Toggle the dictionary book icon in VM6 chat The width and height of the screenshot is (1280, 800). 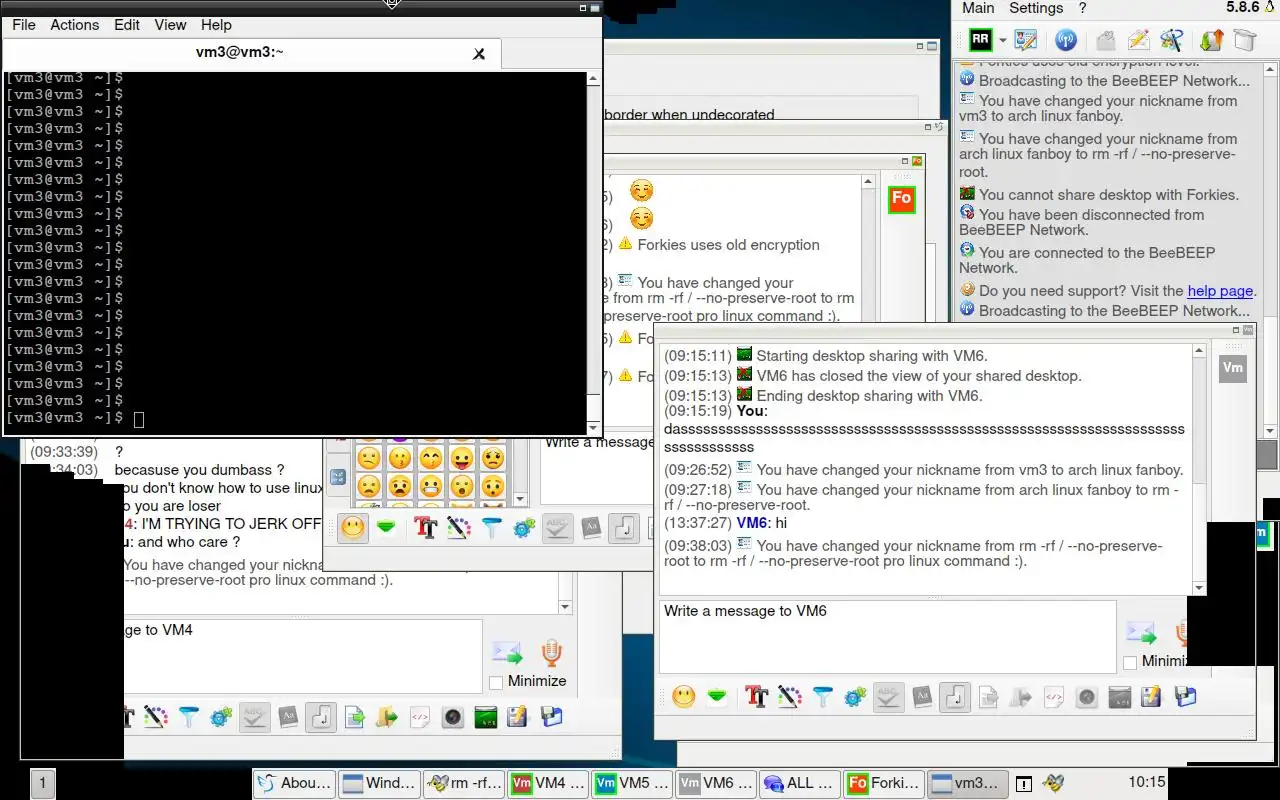922,697
